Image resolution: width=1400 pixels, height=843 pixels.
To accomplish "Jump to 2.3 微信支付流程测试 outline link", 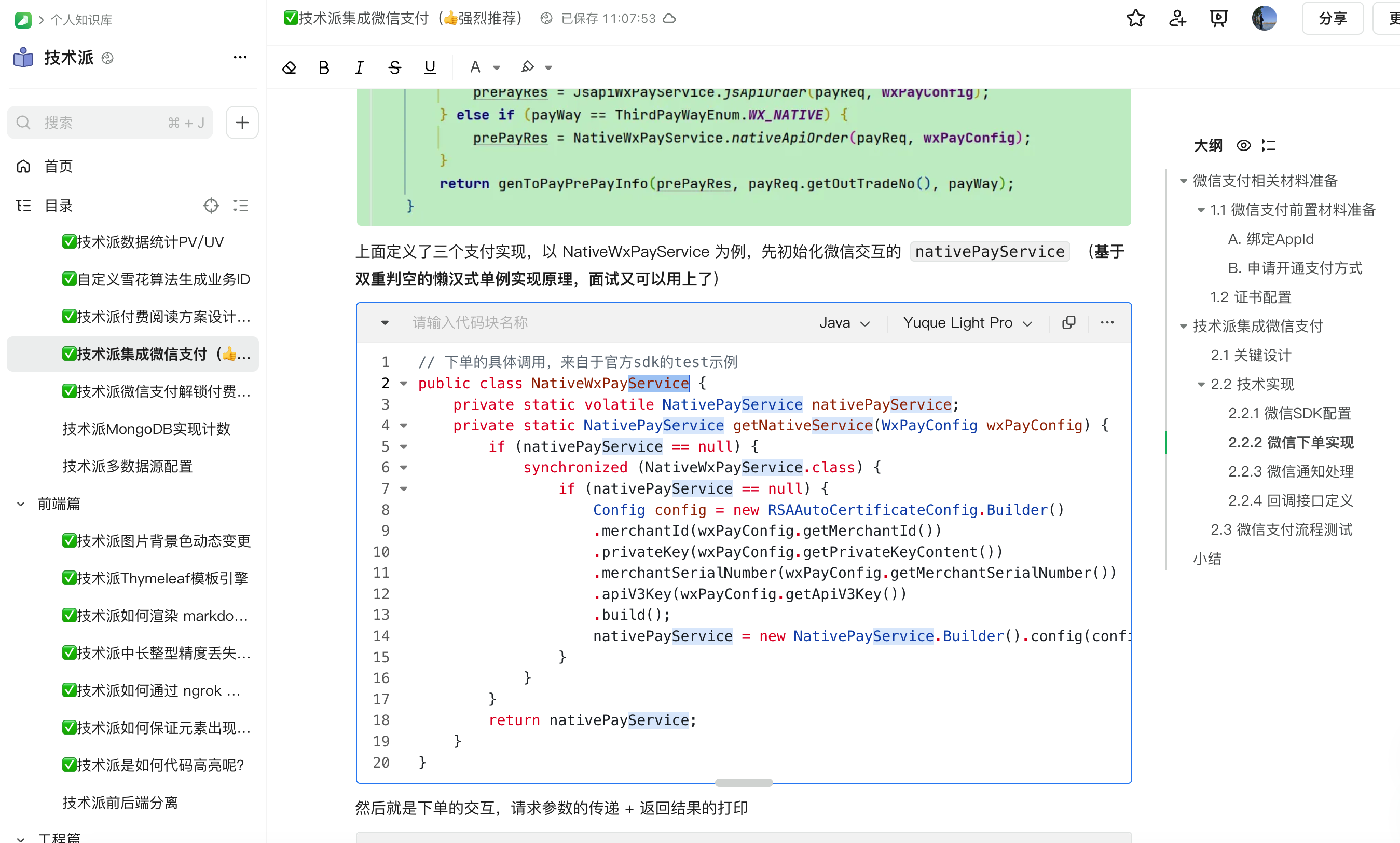I will tap(1281, 529).
